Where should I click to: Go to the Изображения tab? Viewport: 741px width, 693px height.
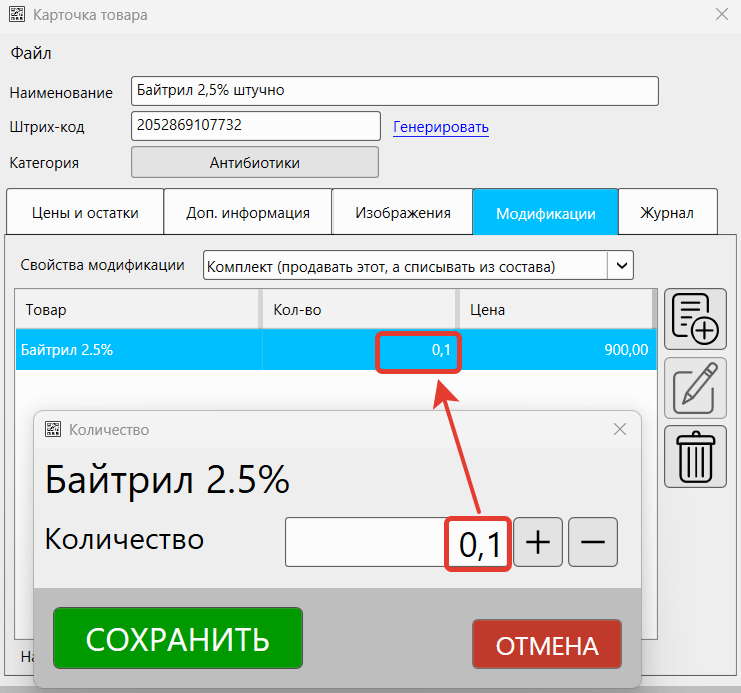pos(403,212)
